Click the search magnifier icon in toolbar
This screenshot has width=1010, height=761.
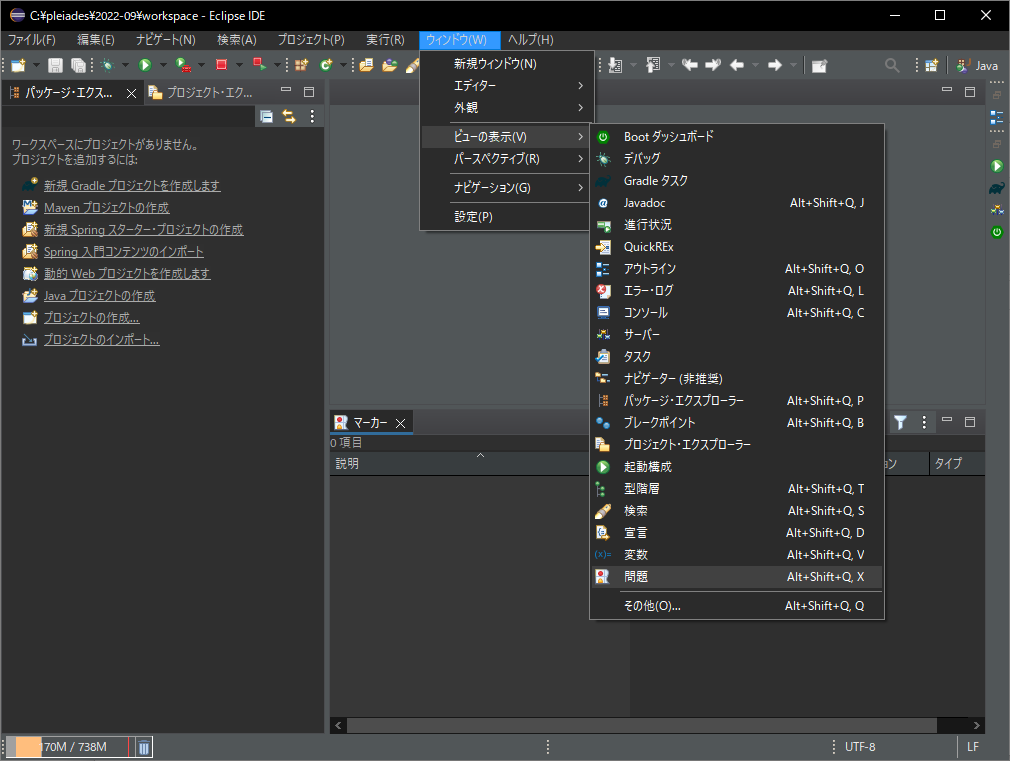[892, 65]
